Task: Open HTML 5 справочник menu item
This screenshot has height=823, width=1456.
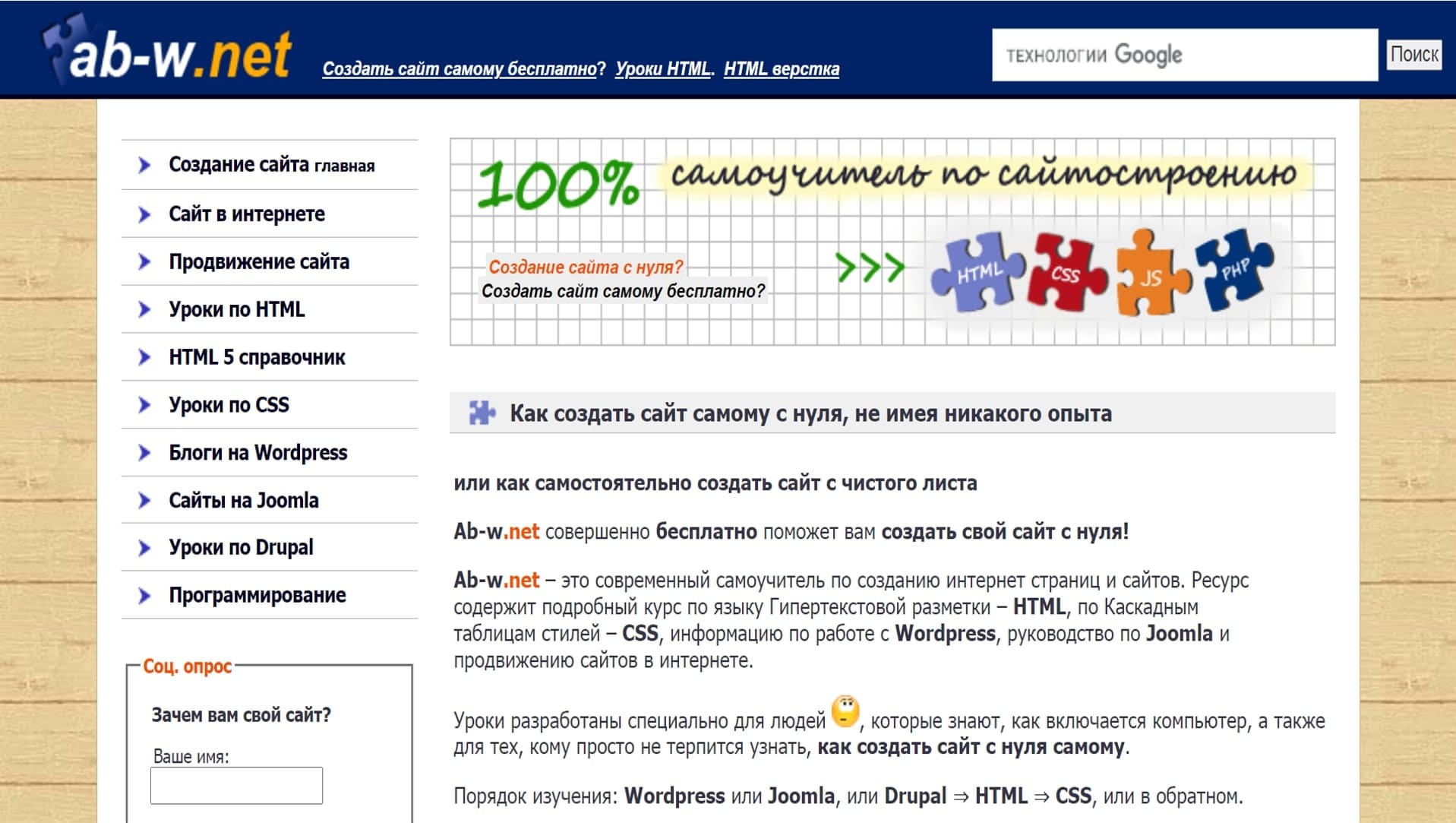Action: [257, 357]
